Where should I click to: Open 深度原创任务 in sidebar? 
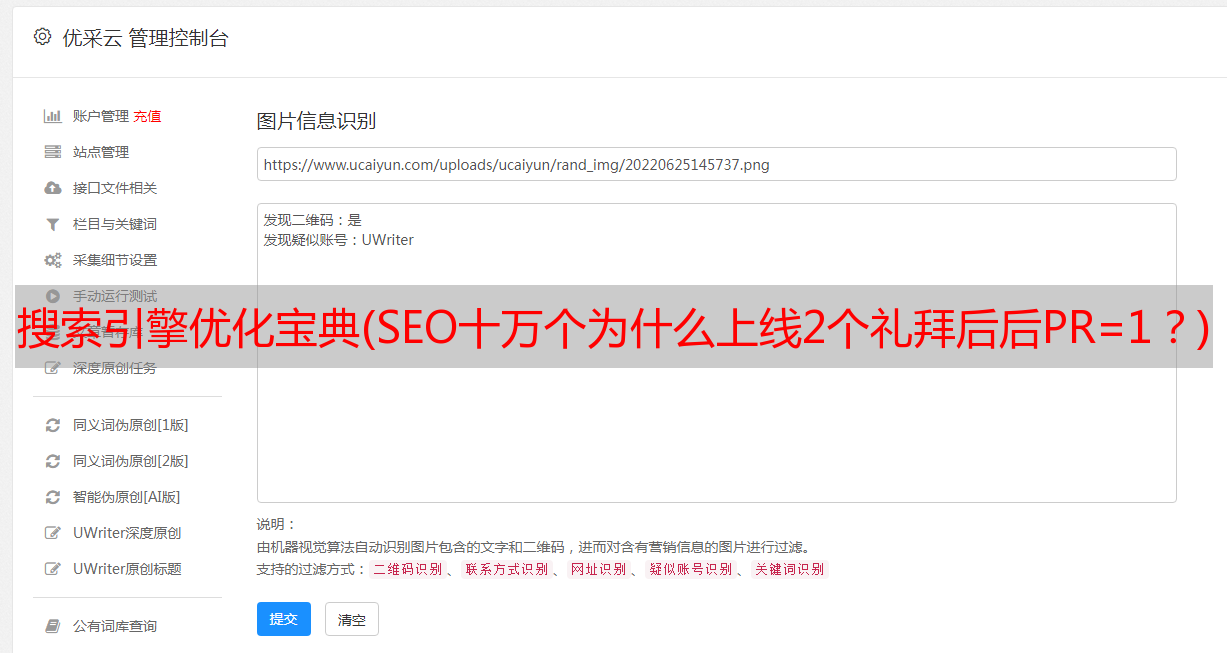(x=115, y=368)
